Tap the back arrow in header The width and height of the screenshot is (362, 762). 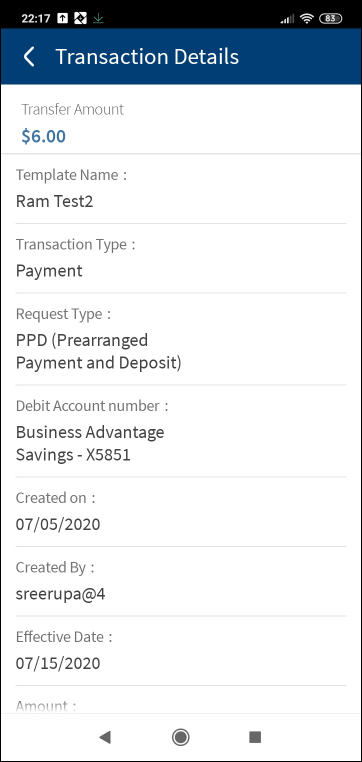point(29,57)
